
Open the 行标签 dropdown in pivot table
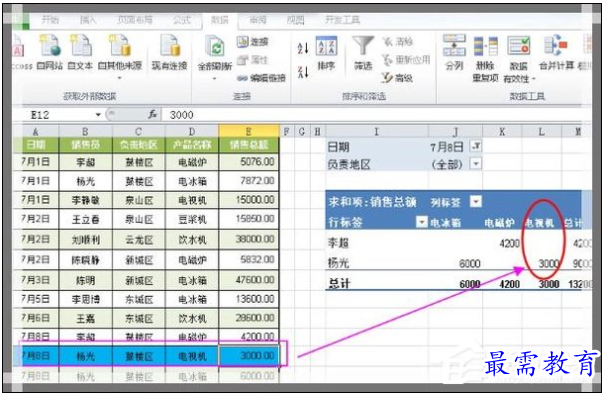coord(422,222)
